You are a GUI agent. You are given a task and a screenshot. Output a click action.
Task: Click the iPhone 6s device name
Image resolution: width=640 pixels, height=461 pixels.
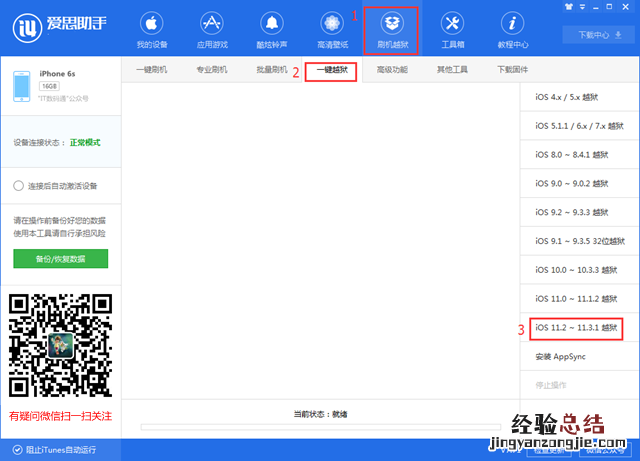point(57,73)
